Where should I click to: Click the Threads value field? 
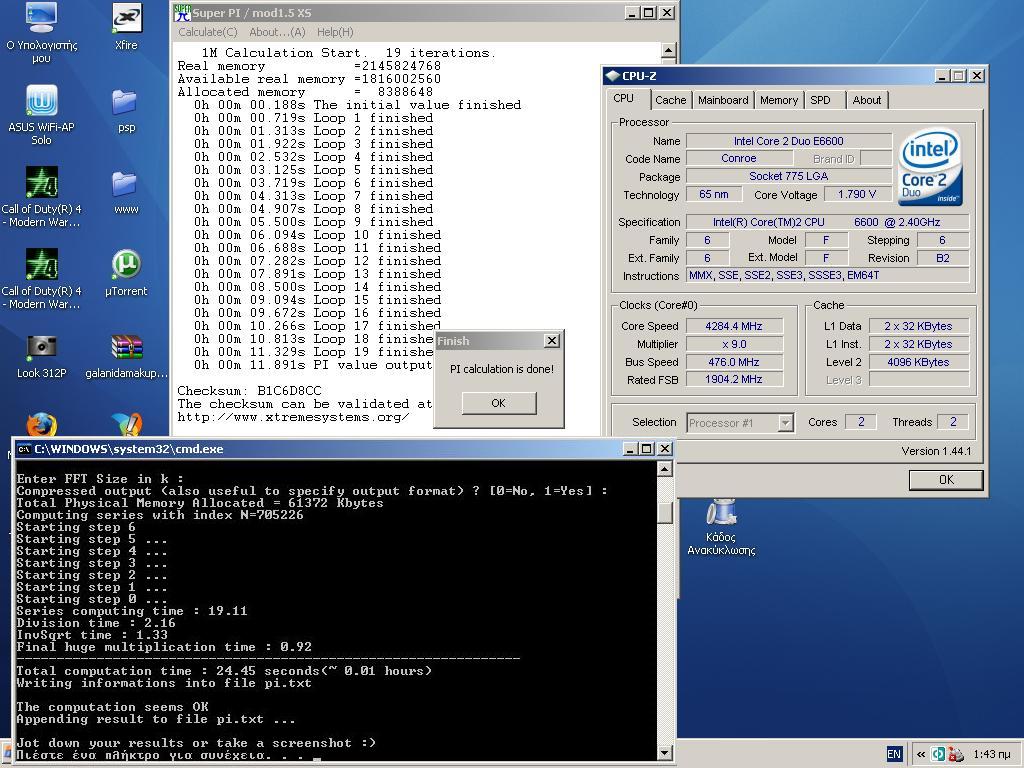(953, 422)
